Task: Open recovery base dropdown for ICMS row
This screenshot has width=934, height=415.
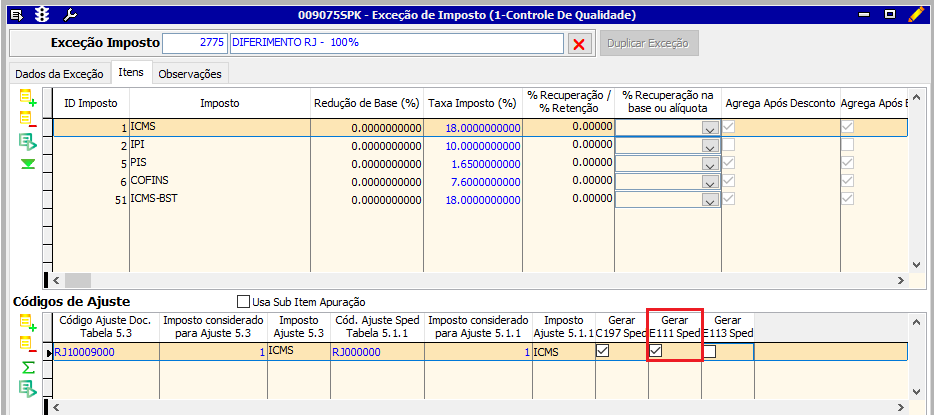Action: click(x=710, y=129)
